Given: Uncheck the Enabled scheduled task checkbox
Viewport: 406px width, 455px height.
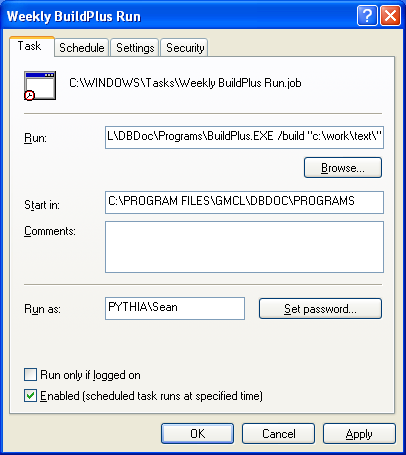Looking at the screenshot, I should [30, 396].
